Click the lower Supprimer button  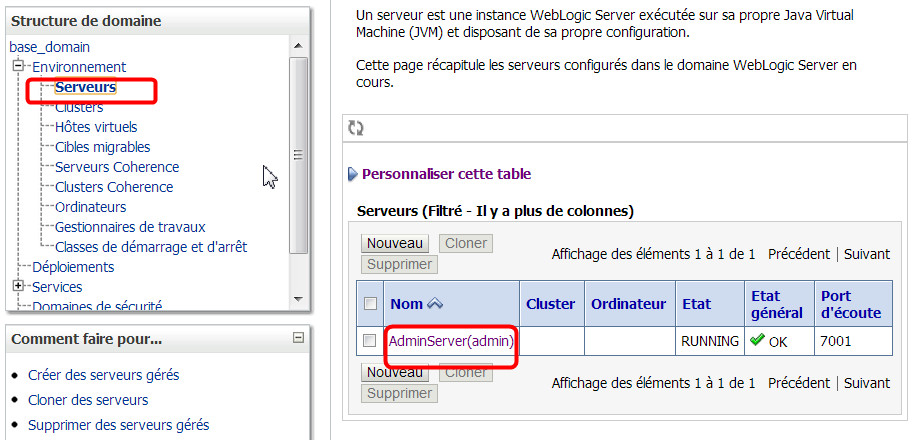click(399, 393)
